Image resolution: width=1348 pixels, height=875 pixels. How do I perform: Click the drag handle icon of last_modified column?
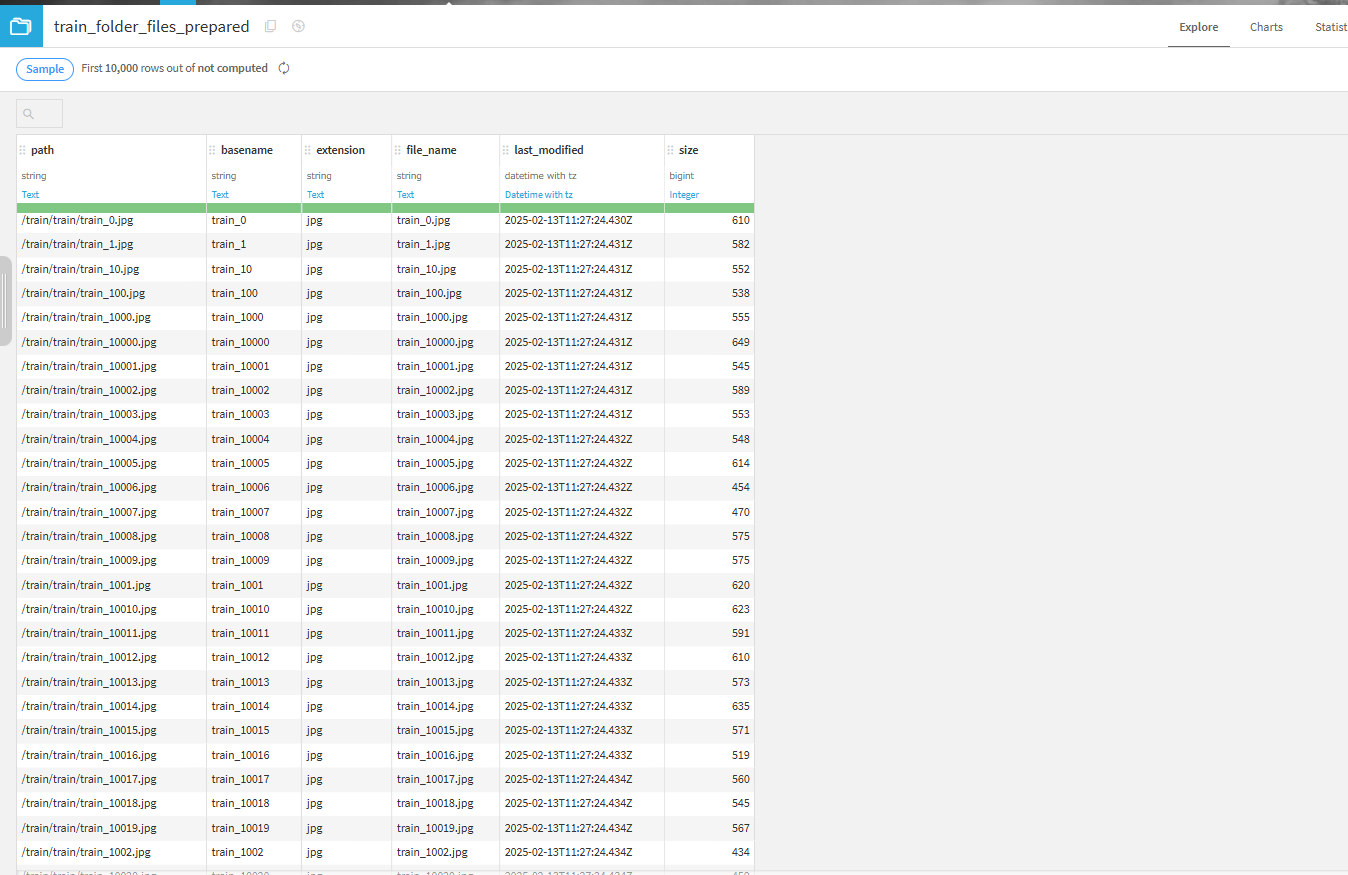(x=505, y=150)
